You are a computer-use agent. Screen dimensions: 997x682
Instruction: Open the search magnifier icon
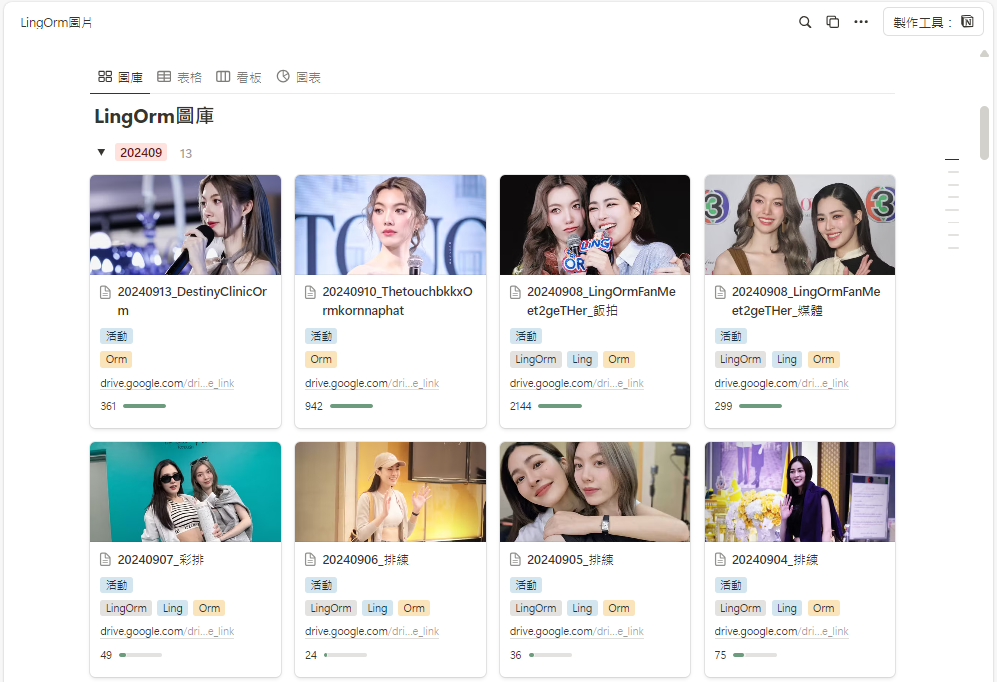pos(804,22)
